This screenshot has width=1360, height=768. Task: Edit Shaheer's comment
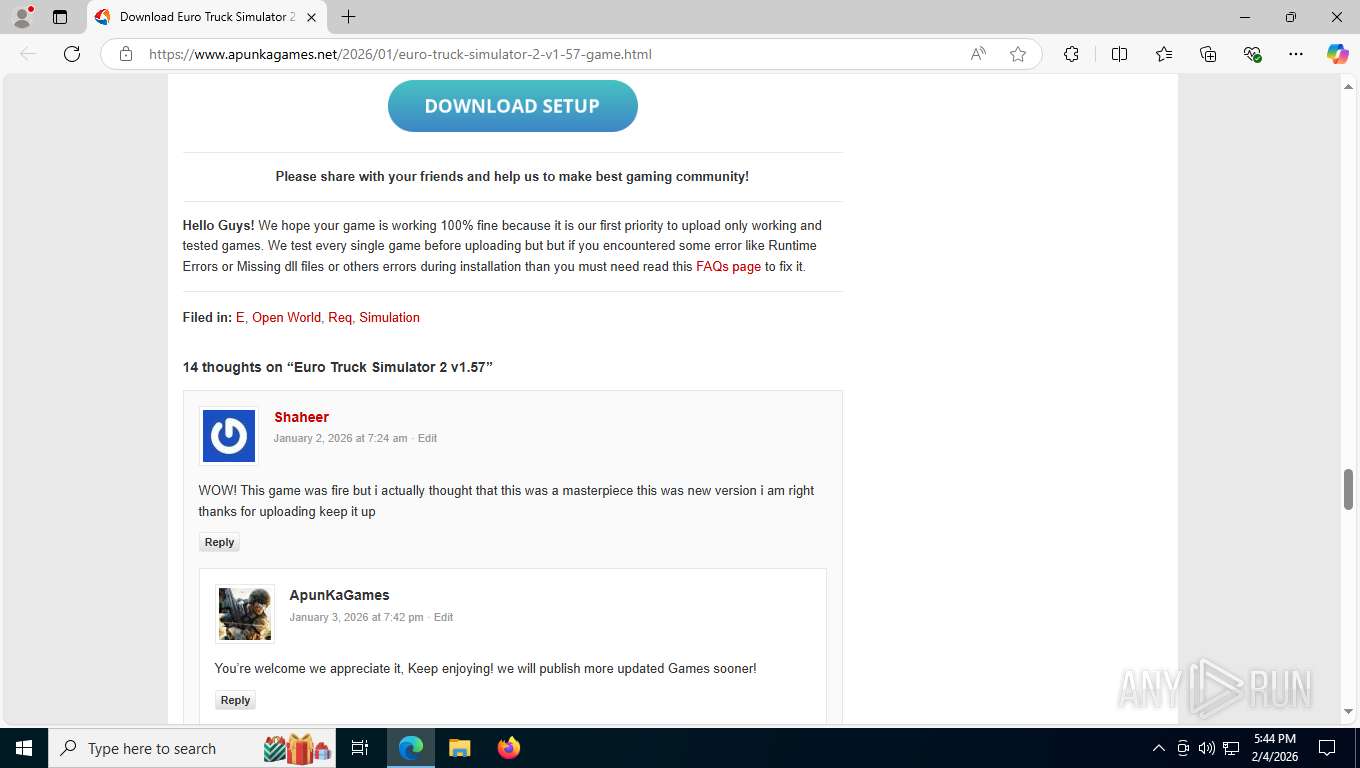[x=427, y=438]
